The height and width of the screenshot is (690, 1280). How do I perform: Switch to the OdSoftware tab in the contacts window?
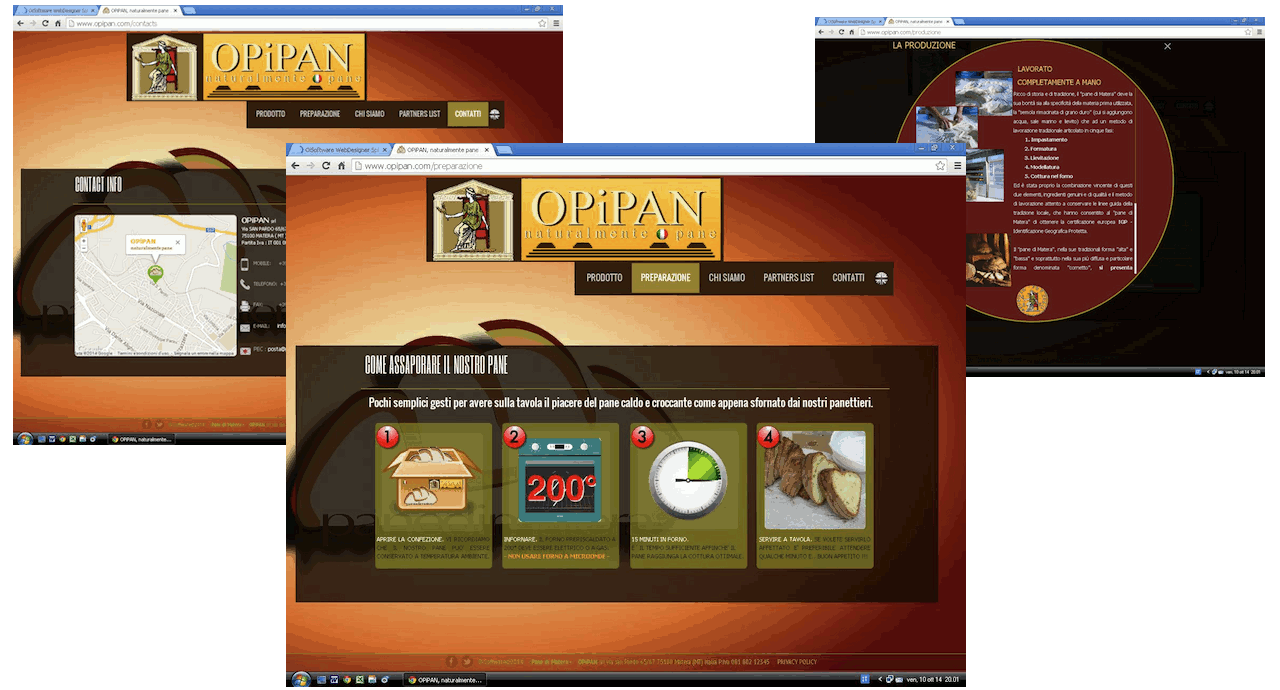[x=55, y=10]
